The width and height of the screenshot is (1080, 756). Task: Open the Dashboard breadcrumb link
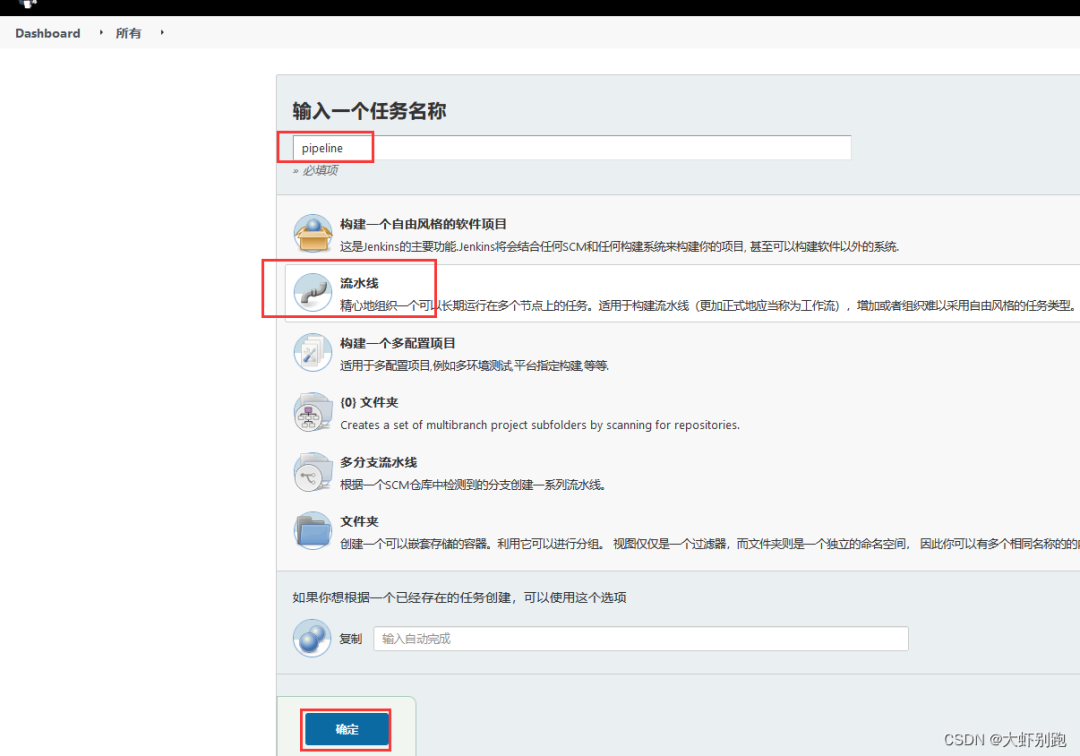click(x=48, y=33)
